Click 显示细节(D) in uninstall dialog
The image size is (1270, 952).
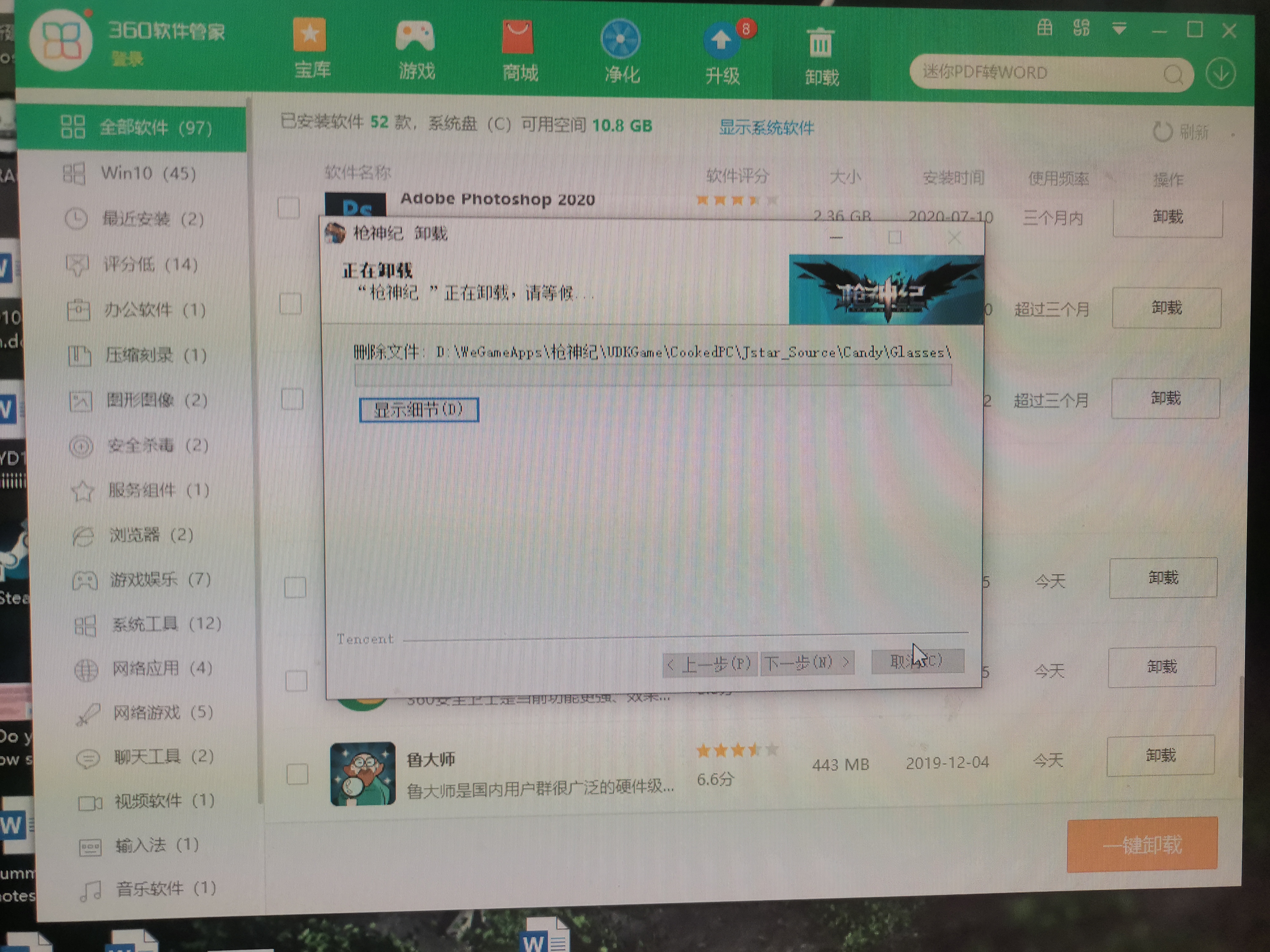(x=418, y=410)
